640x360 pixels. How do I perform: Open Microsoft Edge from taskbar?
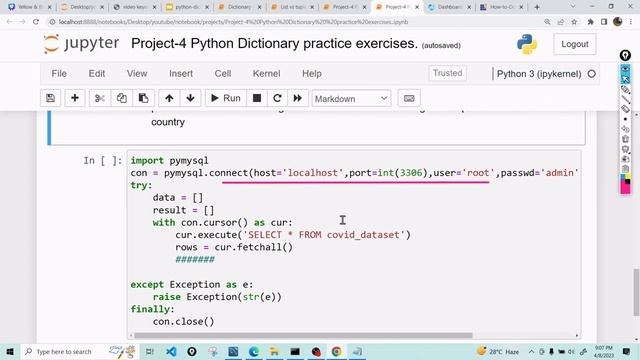click(253, 351)
